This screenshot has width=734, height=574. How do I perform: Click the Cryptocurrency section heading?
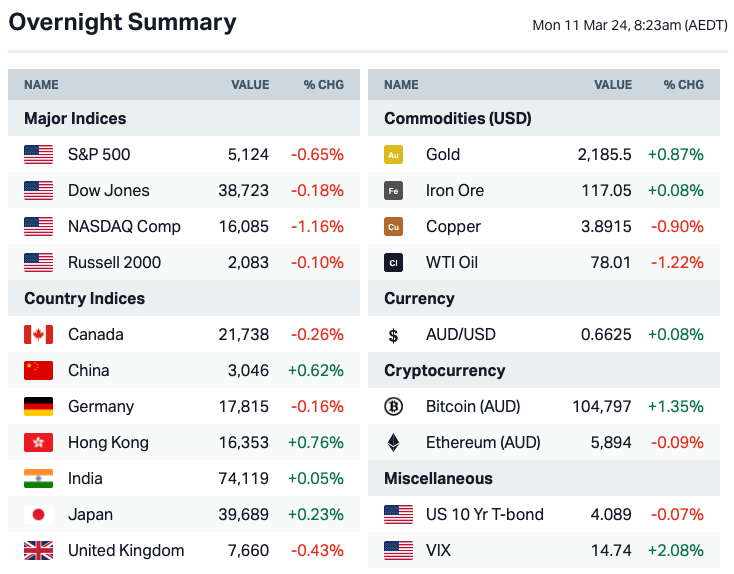446,371
